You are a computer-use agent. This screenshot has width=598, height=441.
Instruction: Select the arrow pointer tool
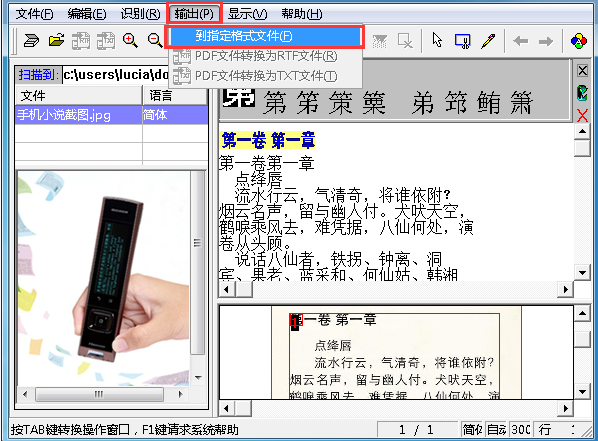437,40
